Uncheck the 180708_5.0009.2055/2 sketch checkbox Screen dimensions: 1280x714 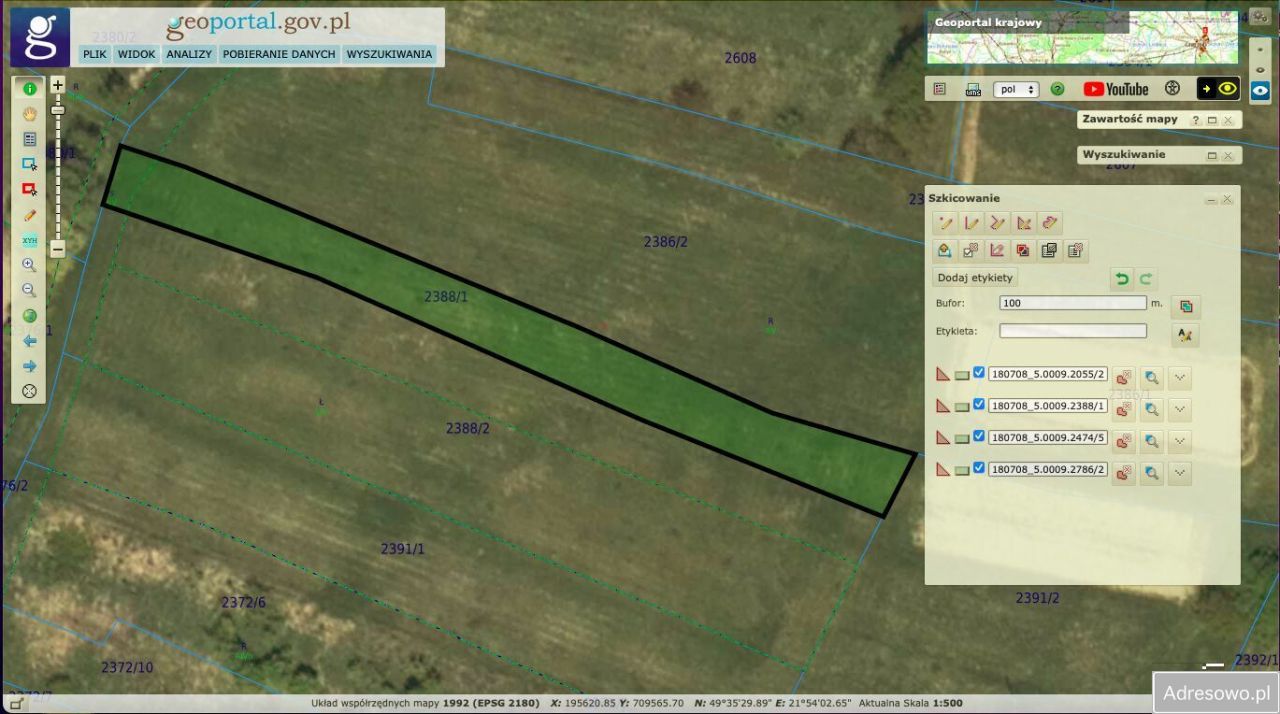pyautogui.click(x=979, y=373)
